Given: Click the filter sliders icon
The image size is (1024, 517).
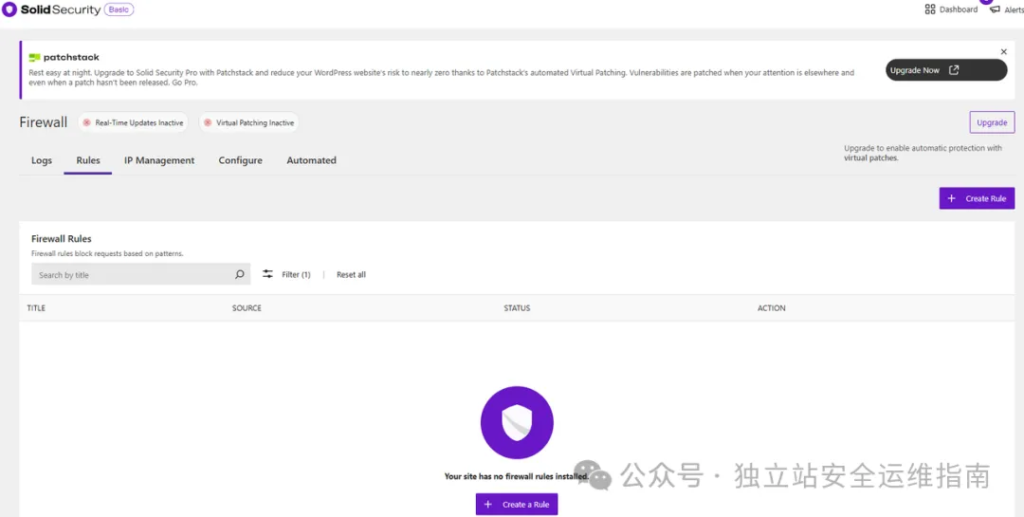Looking at the screenshot, I should (268, 274).
